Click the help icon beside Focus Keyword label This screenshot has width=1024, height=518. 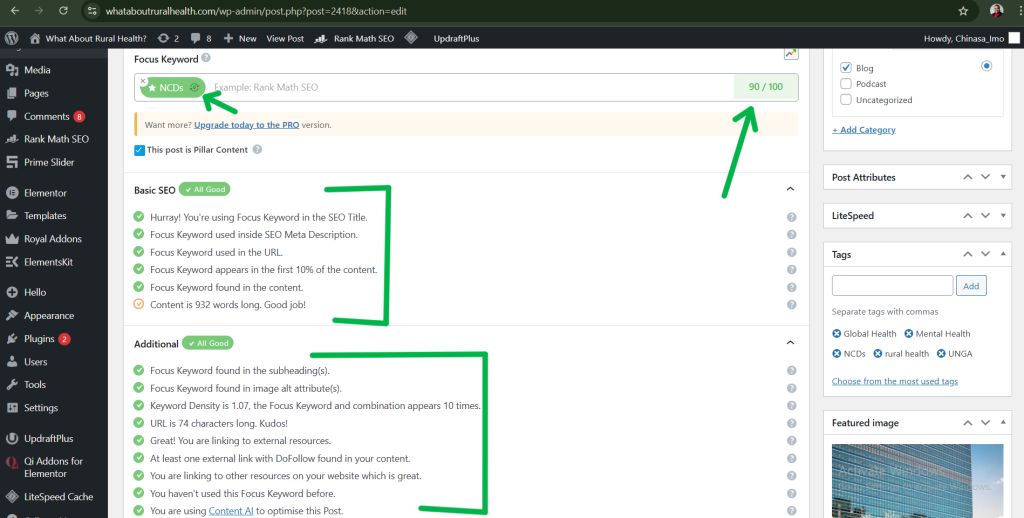click(x=207, y=59)
